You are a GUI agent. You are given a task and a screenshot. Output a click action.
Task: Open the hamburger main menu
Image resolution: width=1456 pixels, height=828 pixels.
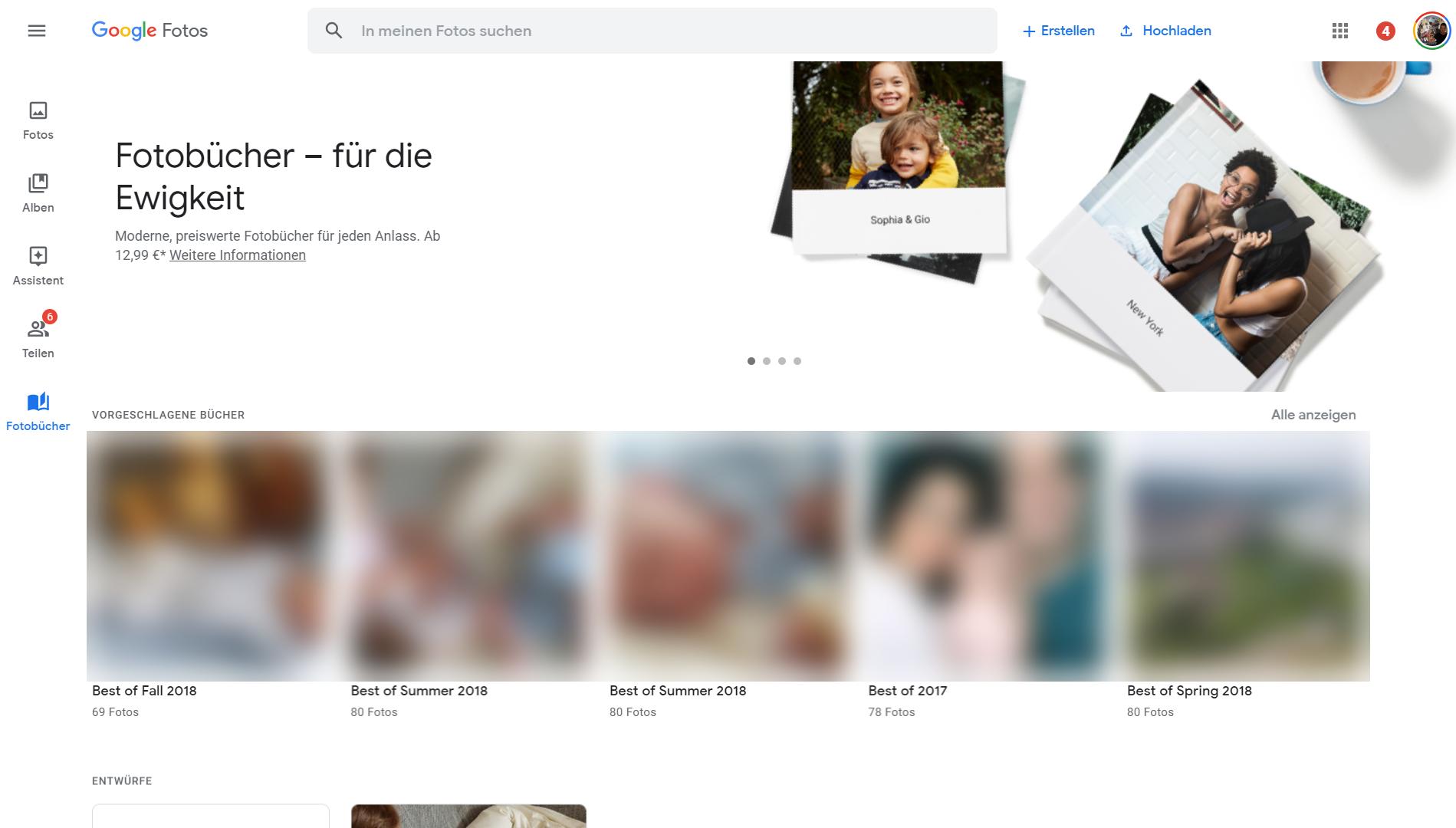coord(37,31)
